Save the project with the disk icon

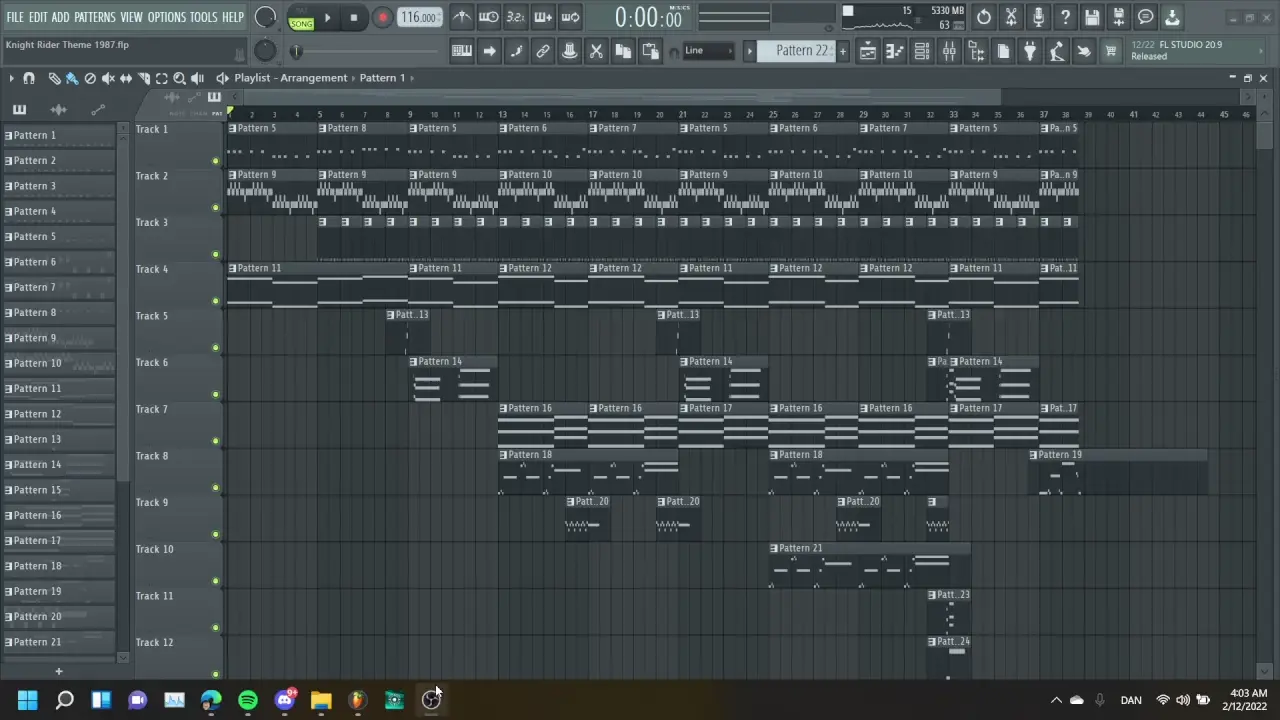pos(1091,17)
